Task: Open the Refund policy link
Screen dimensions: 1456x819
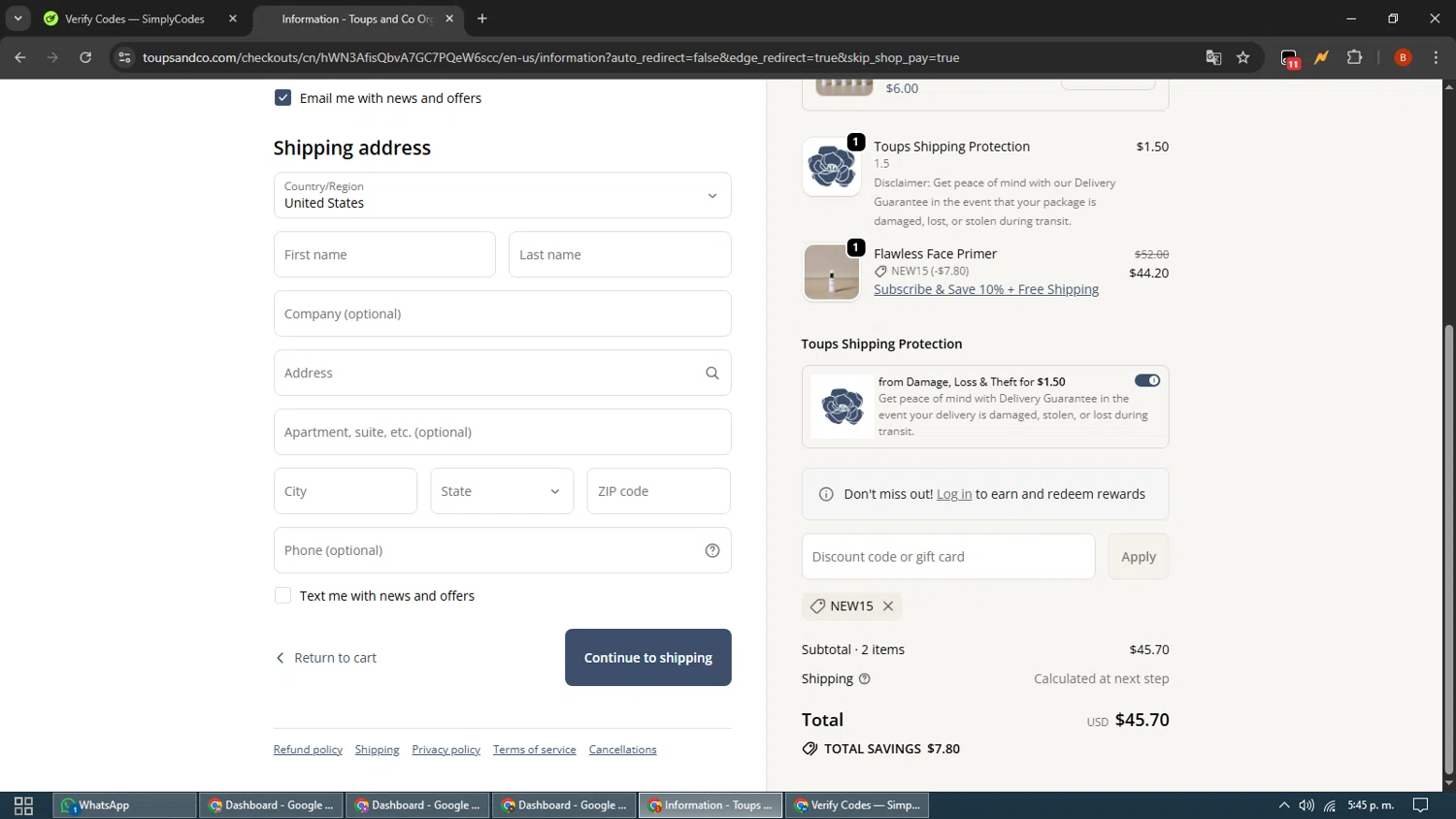Action: pyautogui.click(x=308, y=750)
